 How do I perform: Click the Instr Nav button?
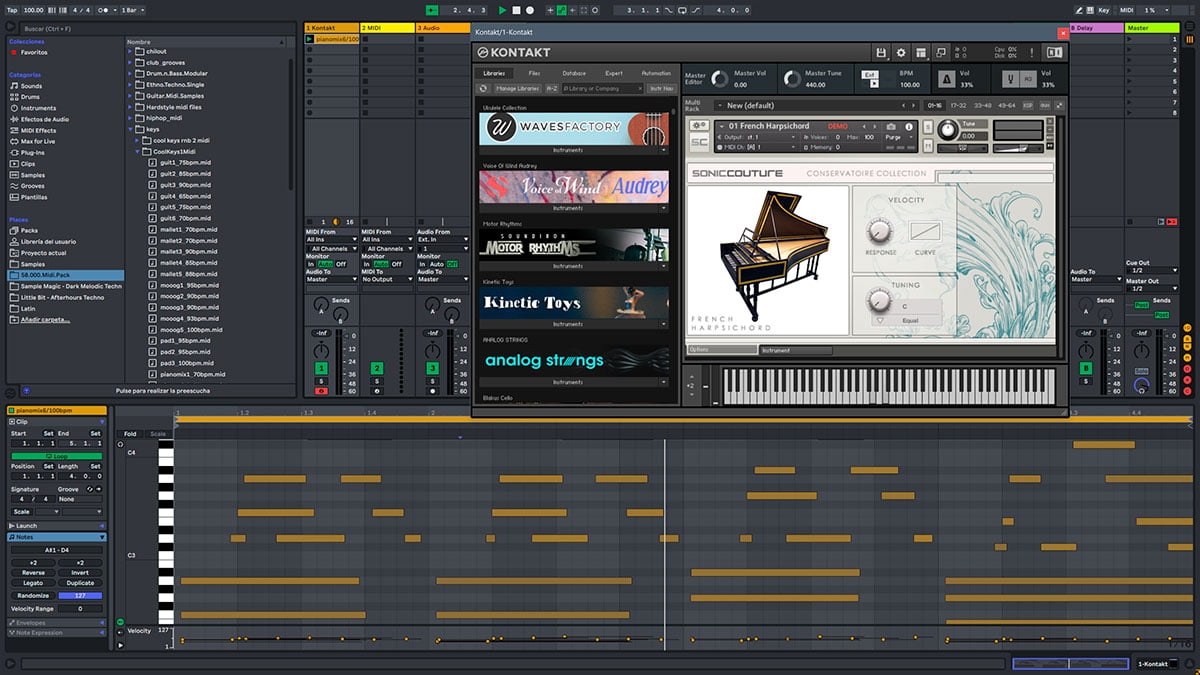(661, 88)
